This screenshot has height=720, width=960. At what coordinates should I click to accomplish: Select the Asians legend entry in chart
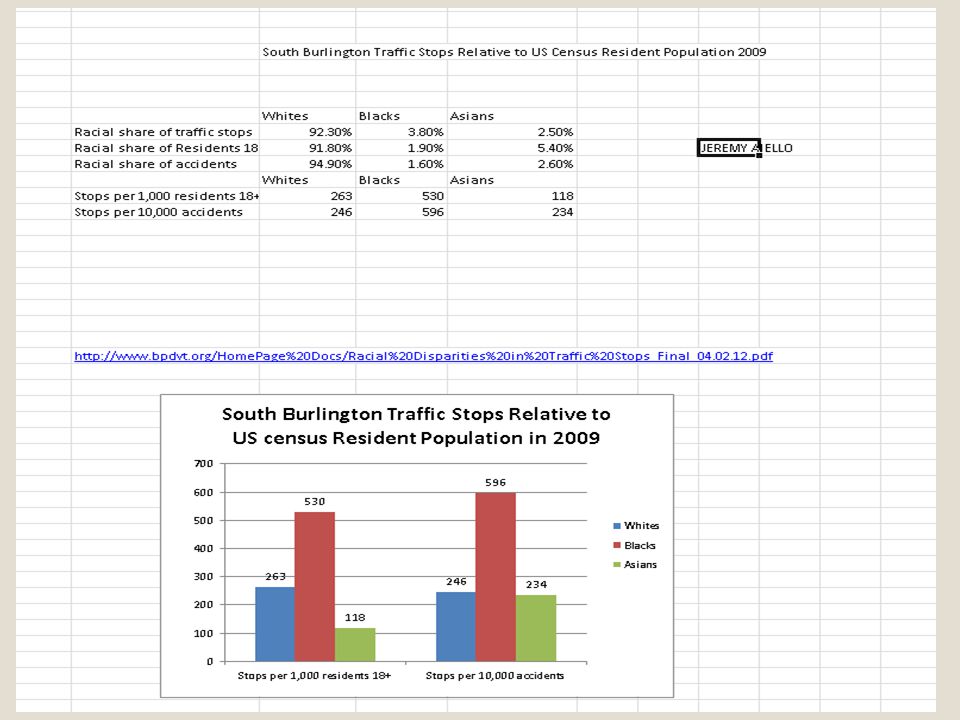pyautogui.click(x=635, y=564)
